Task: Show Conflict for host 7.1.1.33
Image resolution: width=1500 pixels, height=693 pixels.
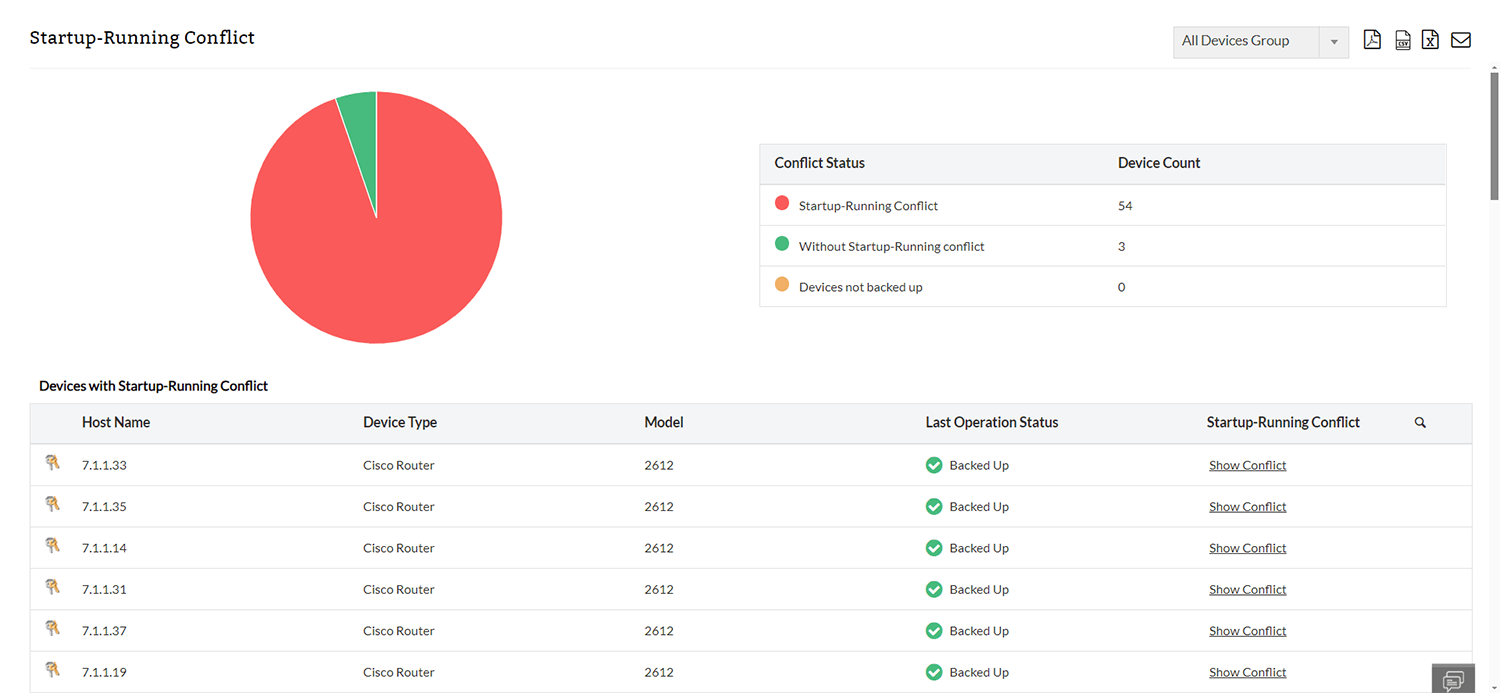Action: click(x=1247, y=465)
